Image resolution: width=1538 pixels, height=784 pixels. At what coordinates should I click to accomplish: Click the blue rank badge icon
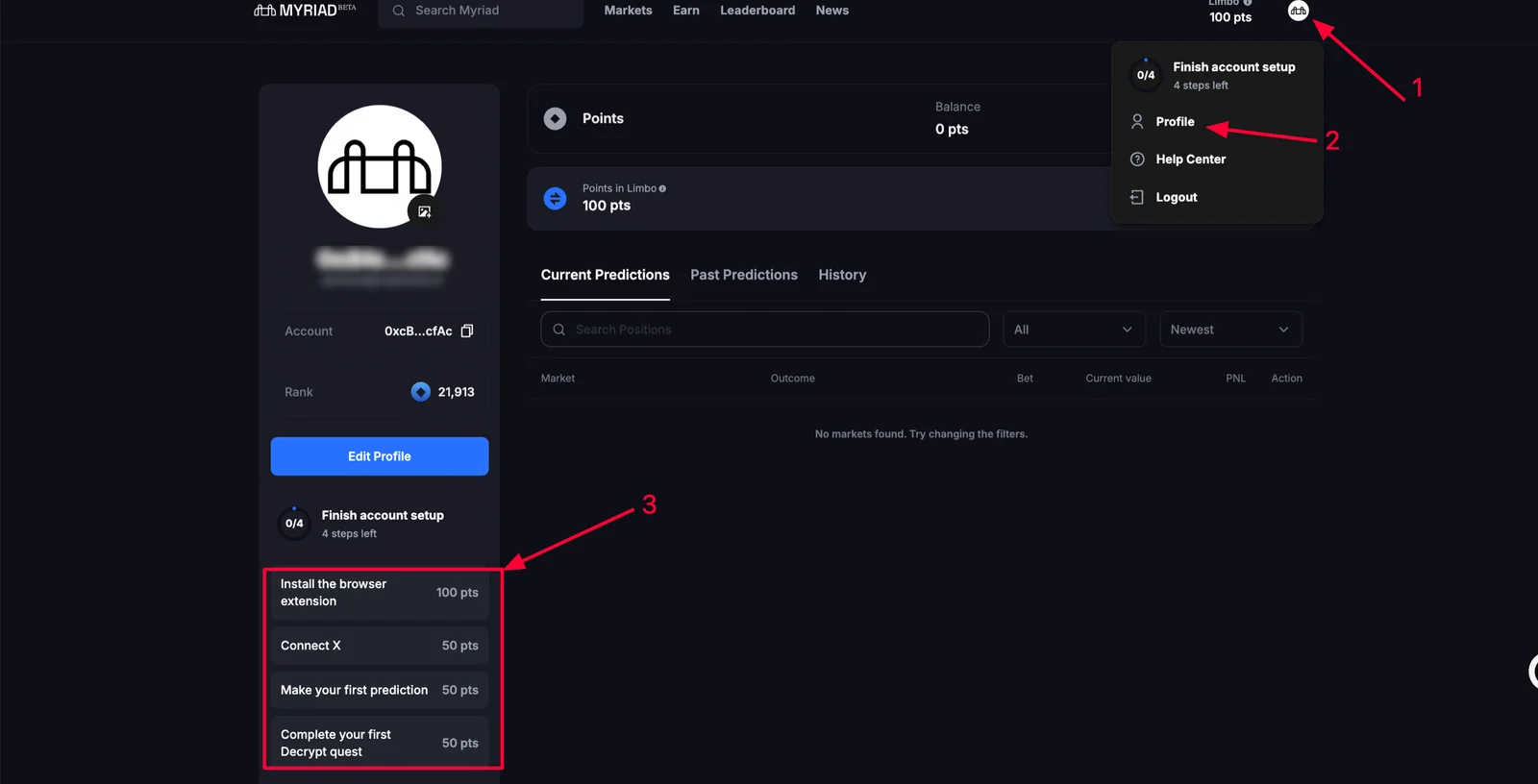coord(420,392)
